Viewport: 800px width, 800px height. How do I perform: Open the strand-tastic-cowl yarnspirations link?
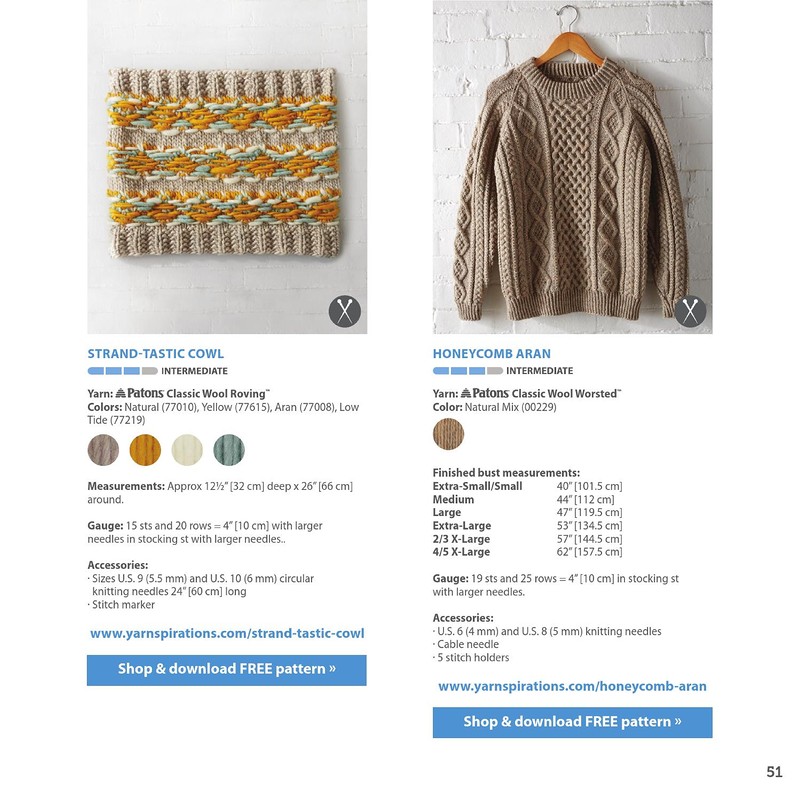227,634
